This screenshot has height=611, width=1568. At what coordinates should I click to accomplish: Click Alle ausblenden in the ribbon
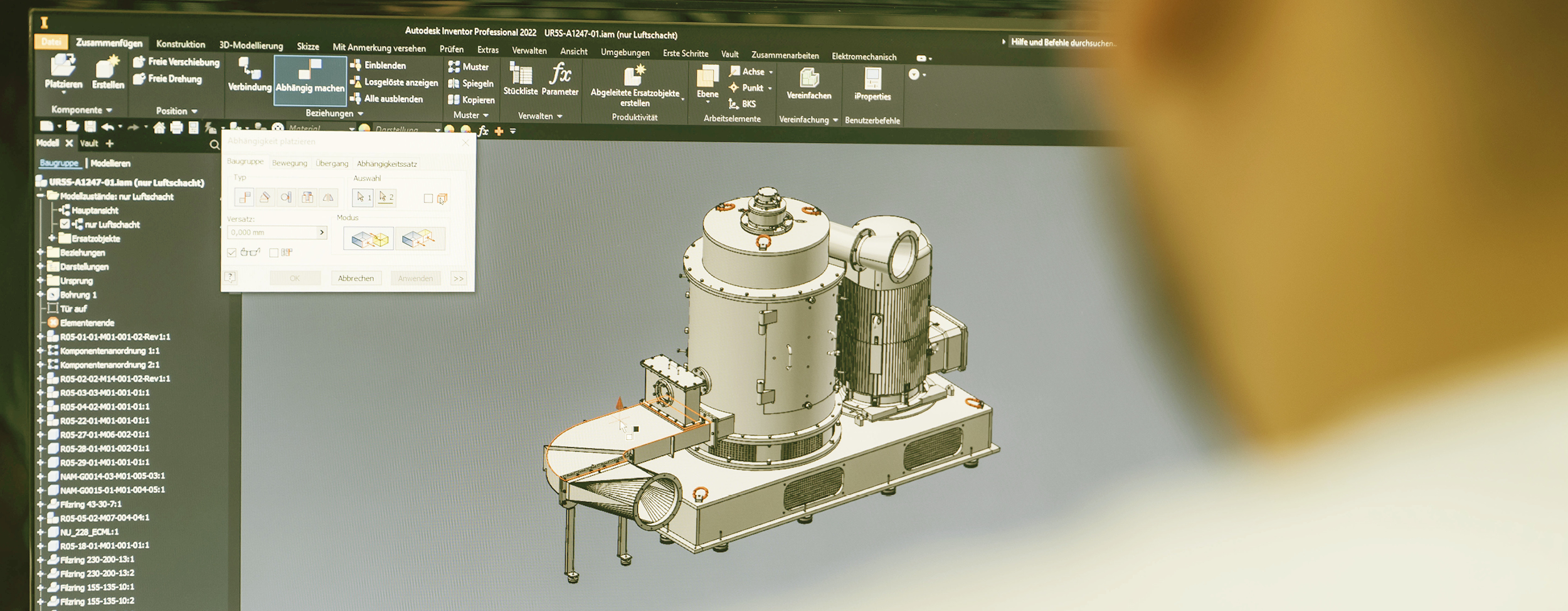pos(387,98)
